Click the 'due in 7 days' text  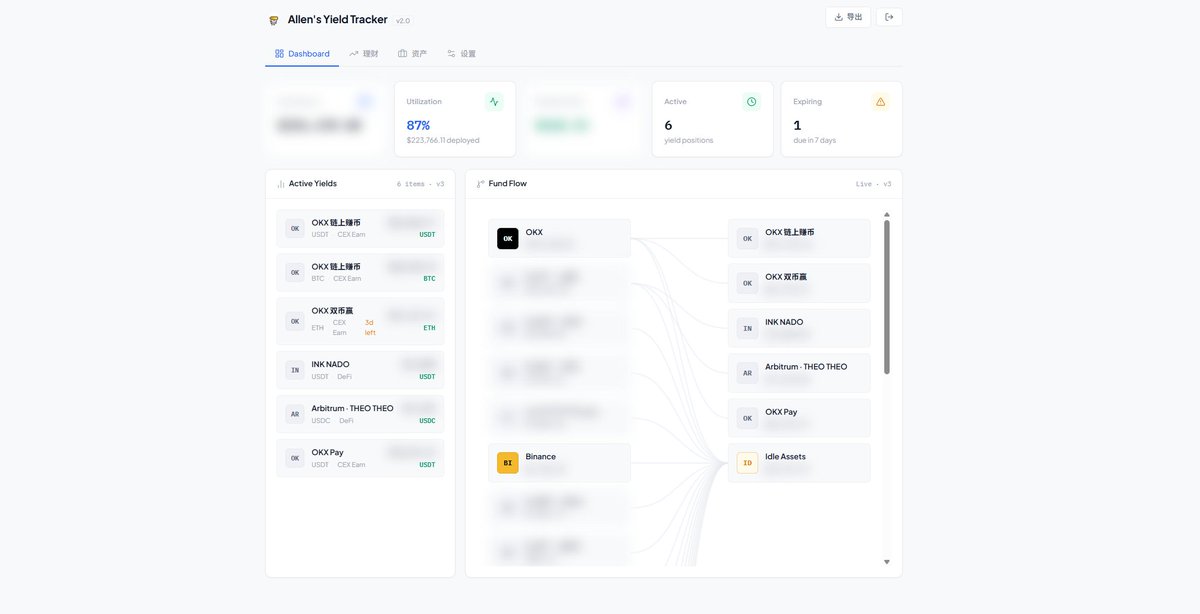[815, 141]
